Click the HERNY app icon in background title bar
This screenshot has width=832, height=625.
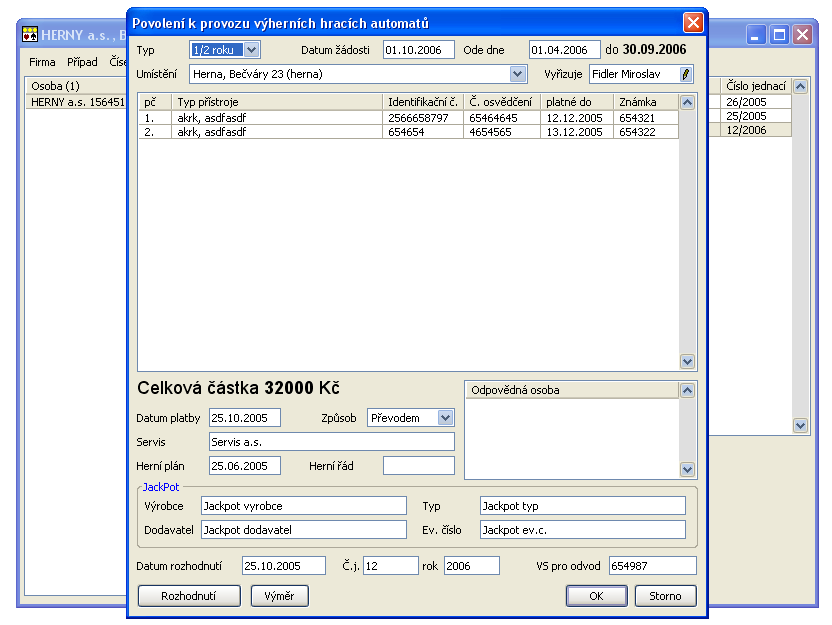click(30, 34)
